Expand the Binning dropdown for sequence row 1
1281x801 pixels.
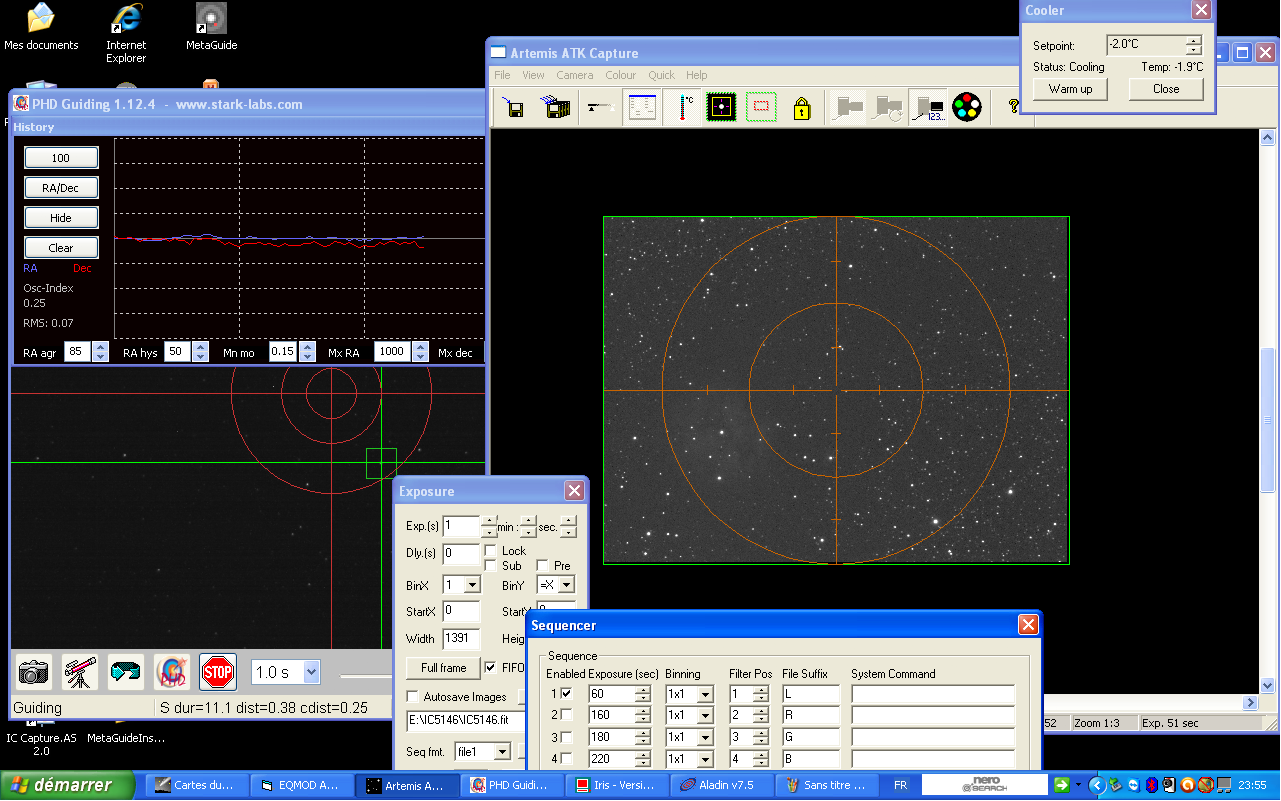(x=705, y=694)
